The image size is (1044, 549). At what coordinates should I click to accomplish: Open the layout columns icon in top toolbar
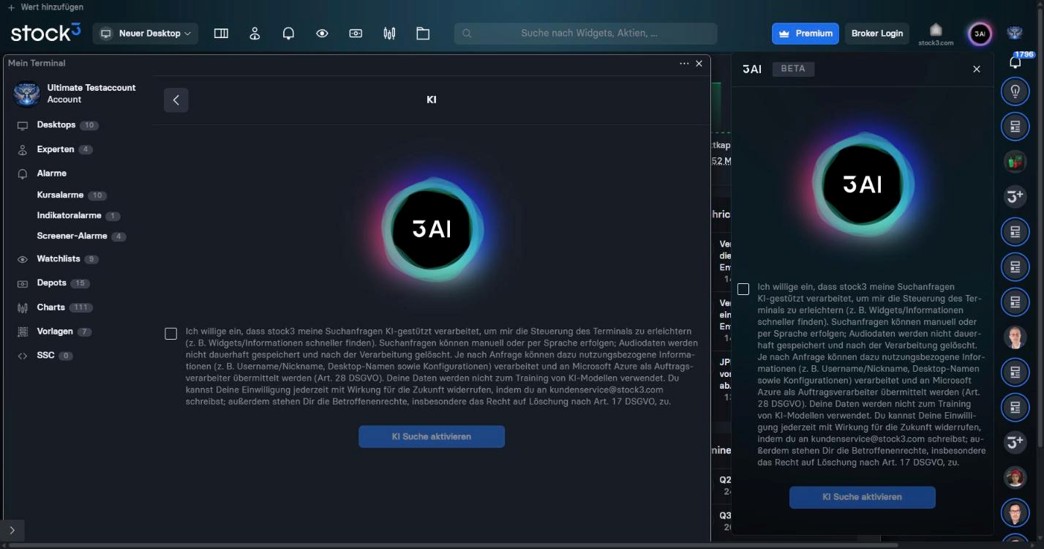point(221,33)
